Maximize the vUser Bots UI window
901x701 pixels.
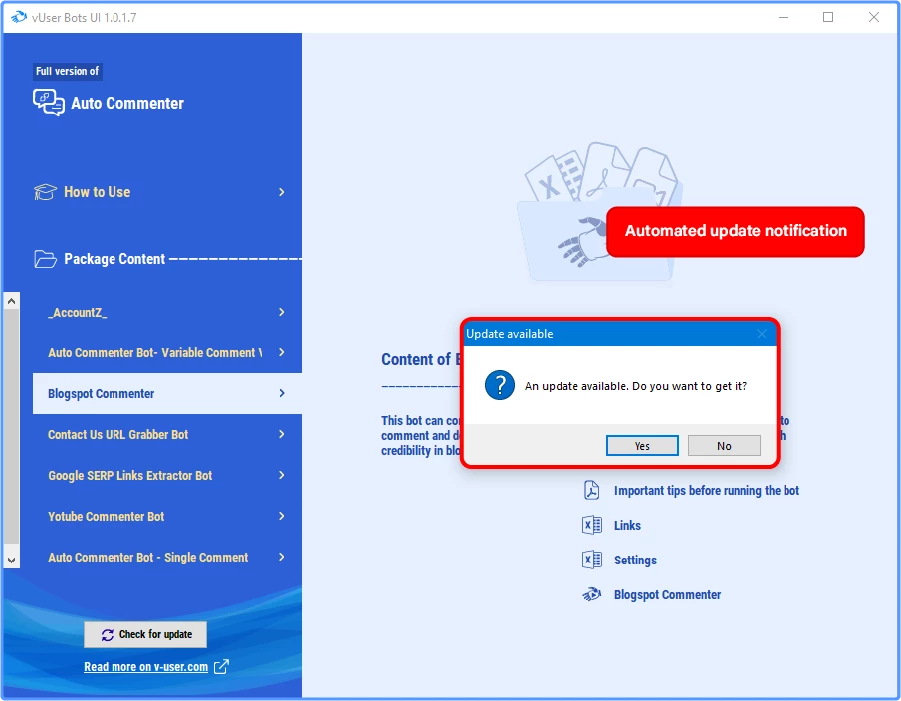click(828, 17)
